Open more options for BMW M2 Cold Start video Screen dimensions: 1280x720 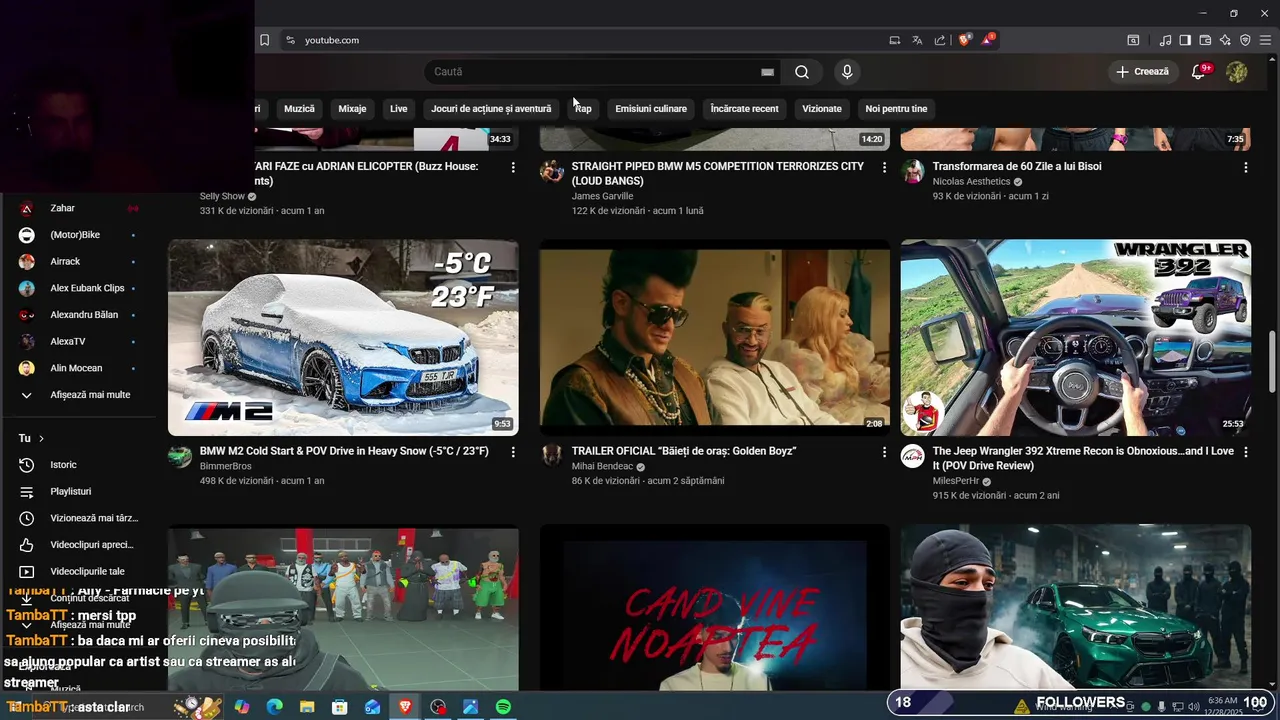513,452
